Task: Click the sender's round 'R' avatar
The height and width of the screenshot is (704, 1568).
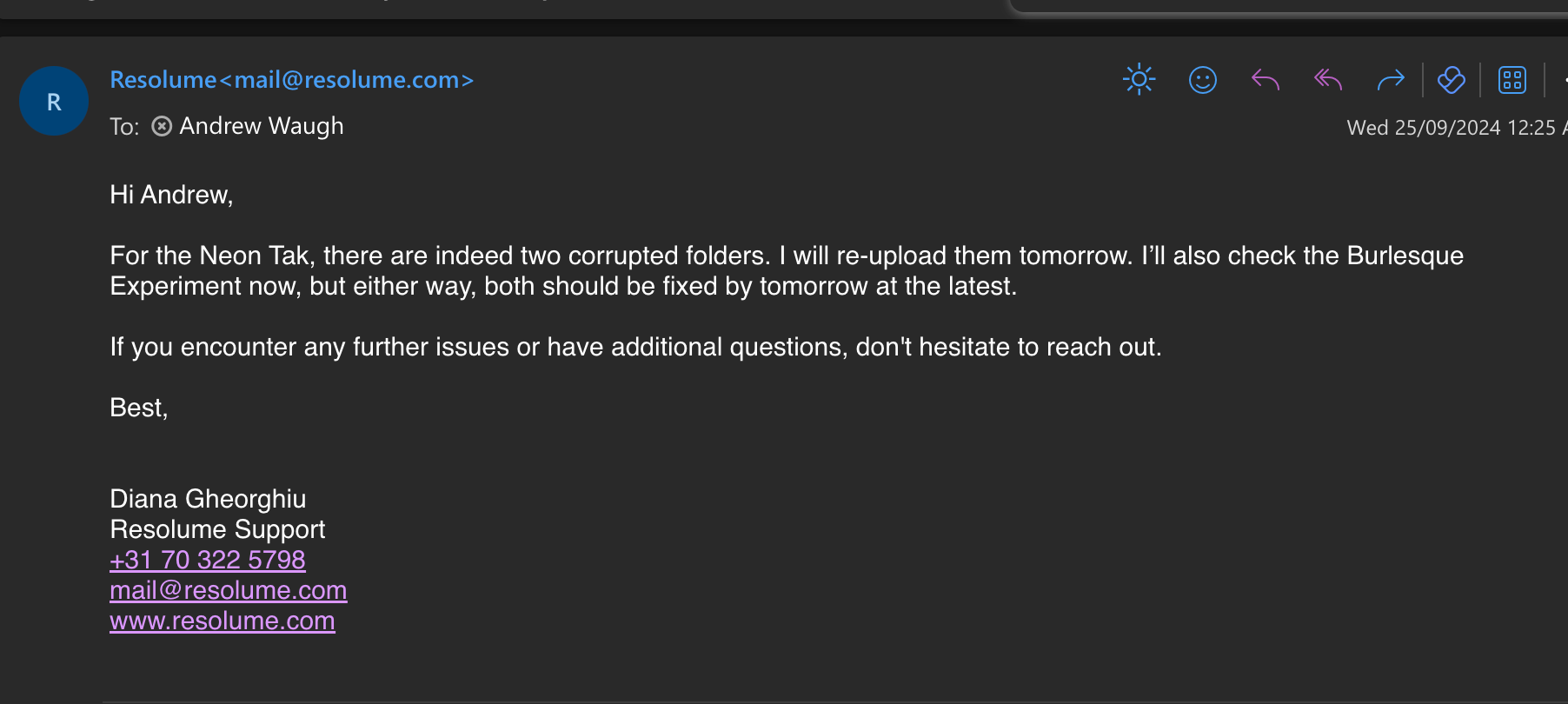Action: click(x=54, y=102)
